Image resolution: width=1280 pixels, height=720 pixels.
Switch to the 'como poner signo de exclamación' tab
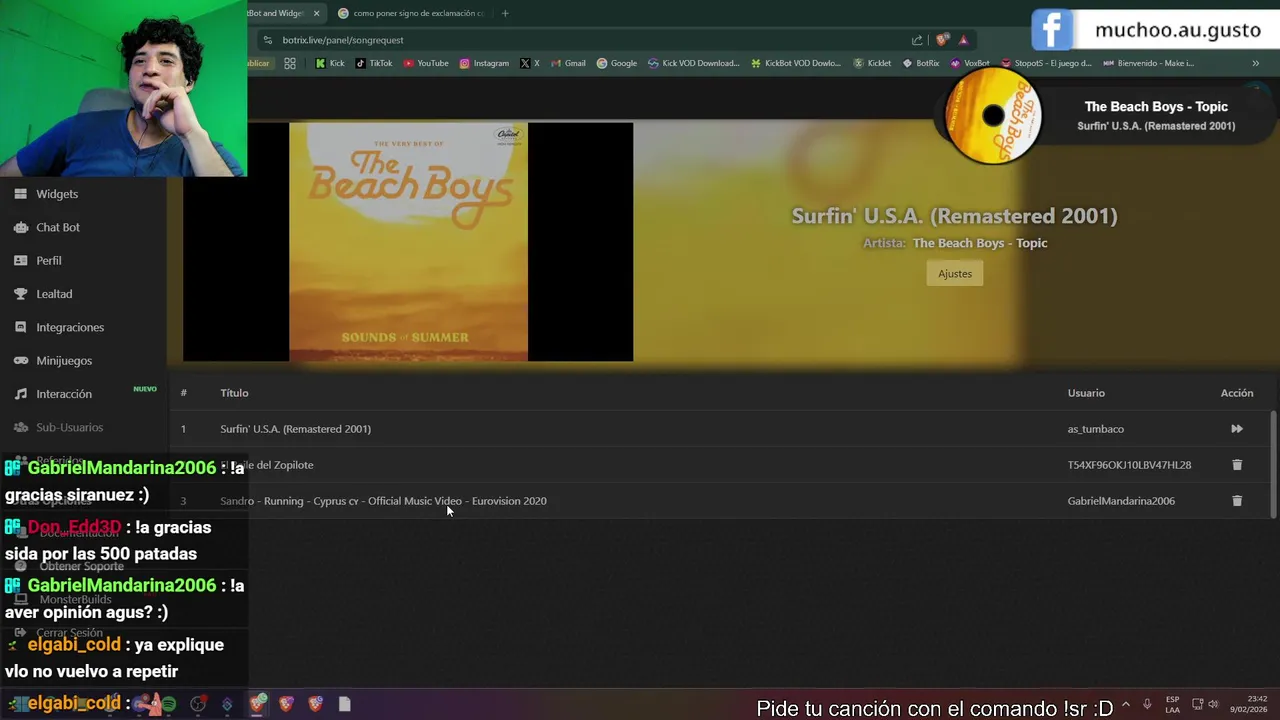410,13
